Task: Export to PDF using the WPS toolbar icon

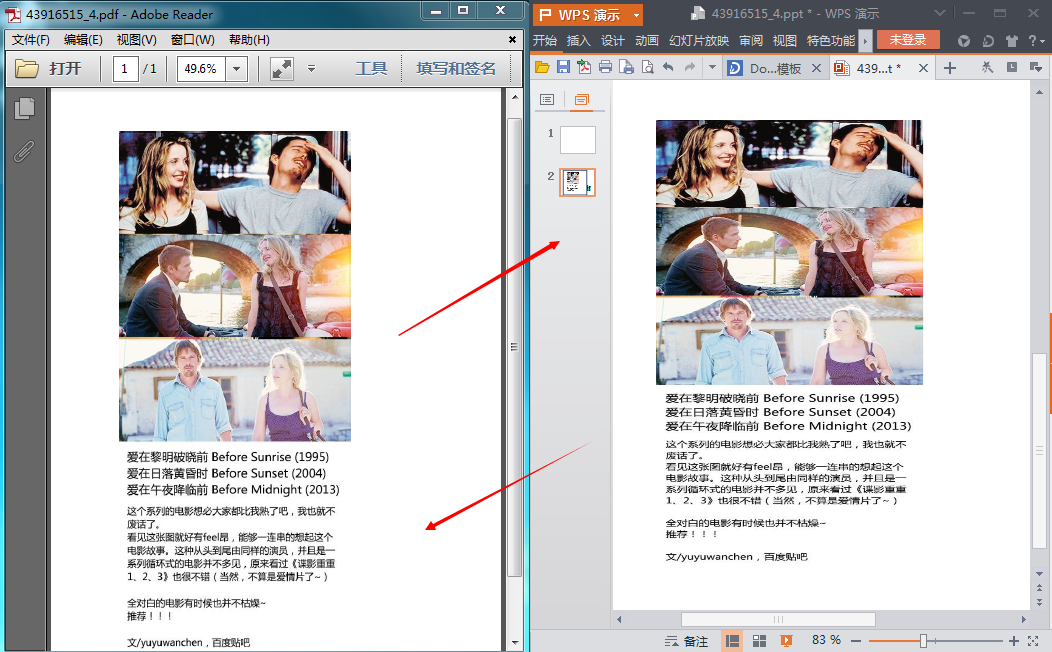Action: (x=584, y=67)
